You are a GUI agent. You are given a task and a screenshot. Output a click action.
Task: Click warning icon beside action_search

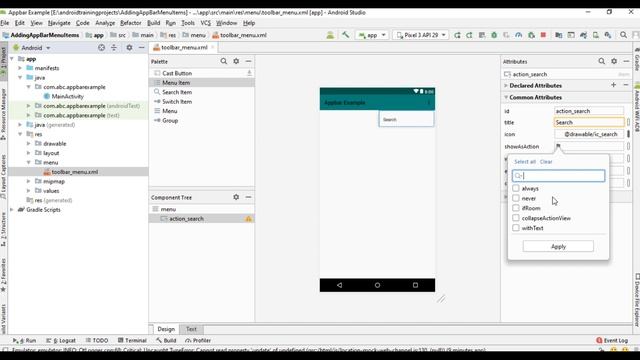click(248, 219)
